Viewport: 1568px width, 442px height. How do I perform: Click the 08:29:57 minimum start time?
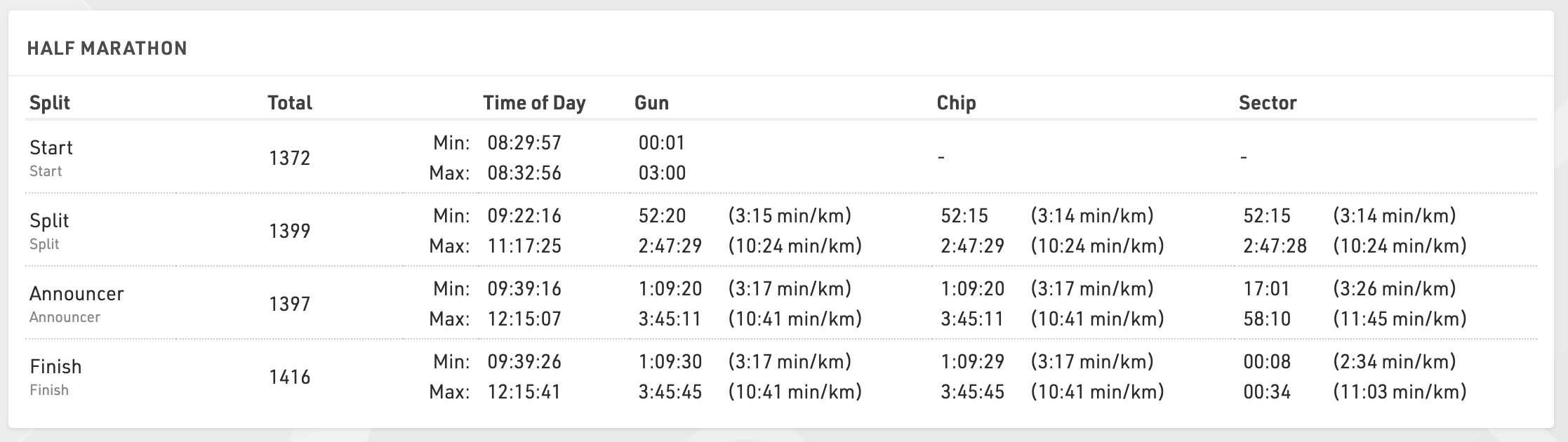[x=524, y=143]
